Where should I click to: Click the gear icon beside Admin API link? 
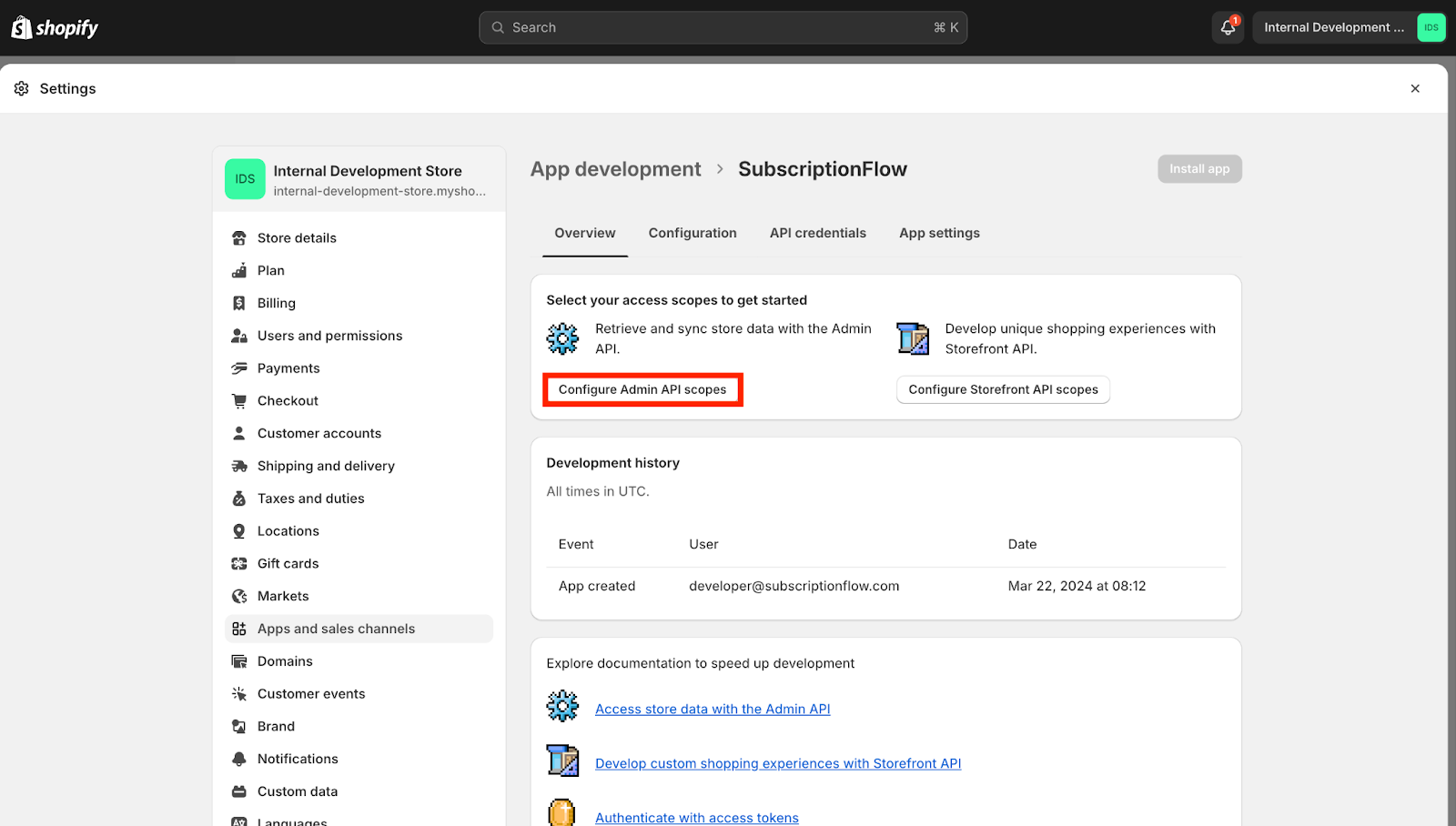click(x=562, y=706)
